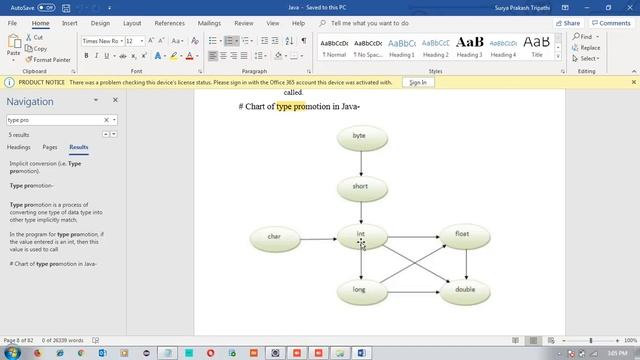Image resolution: width=640 pixels, height=360 pixels.
Task: Increase font size with Grow Font icon
Action: 151,40
